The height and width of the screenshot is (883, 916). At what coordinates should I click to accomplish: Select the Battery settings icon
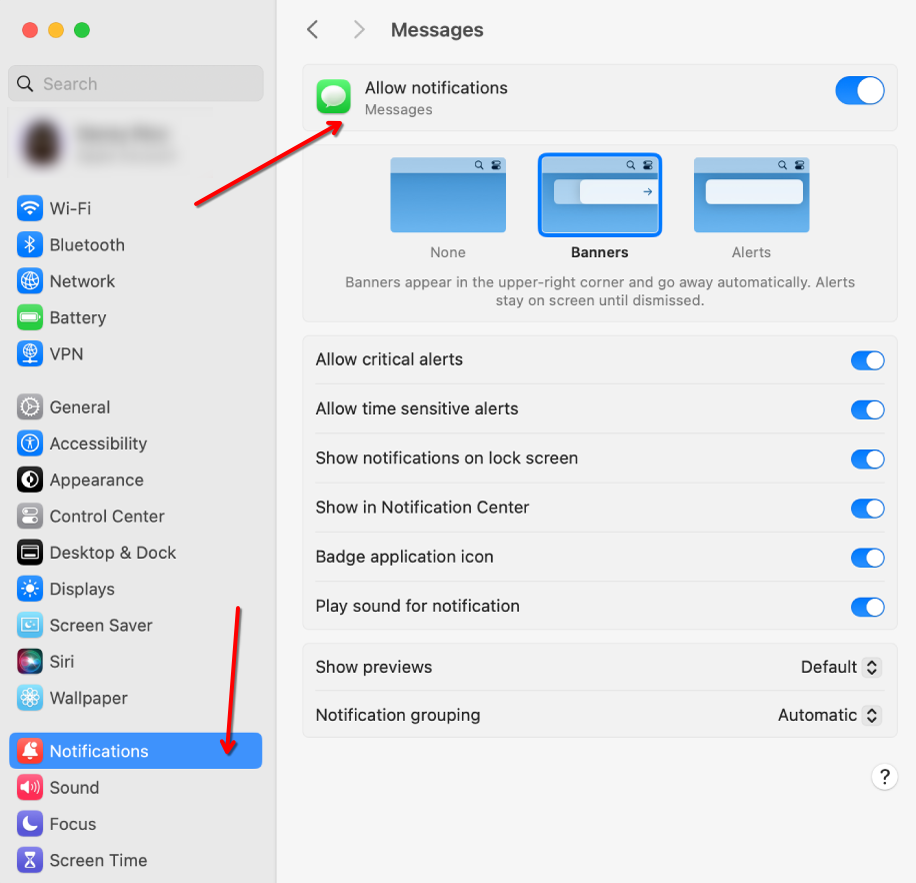[x=28, y=317]
